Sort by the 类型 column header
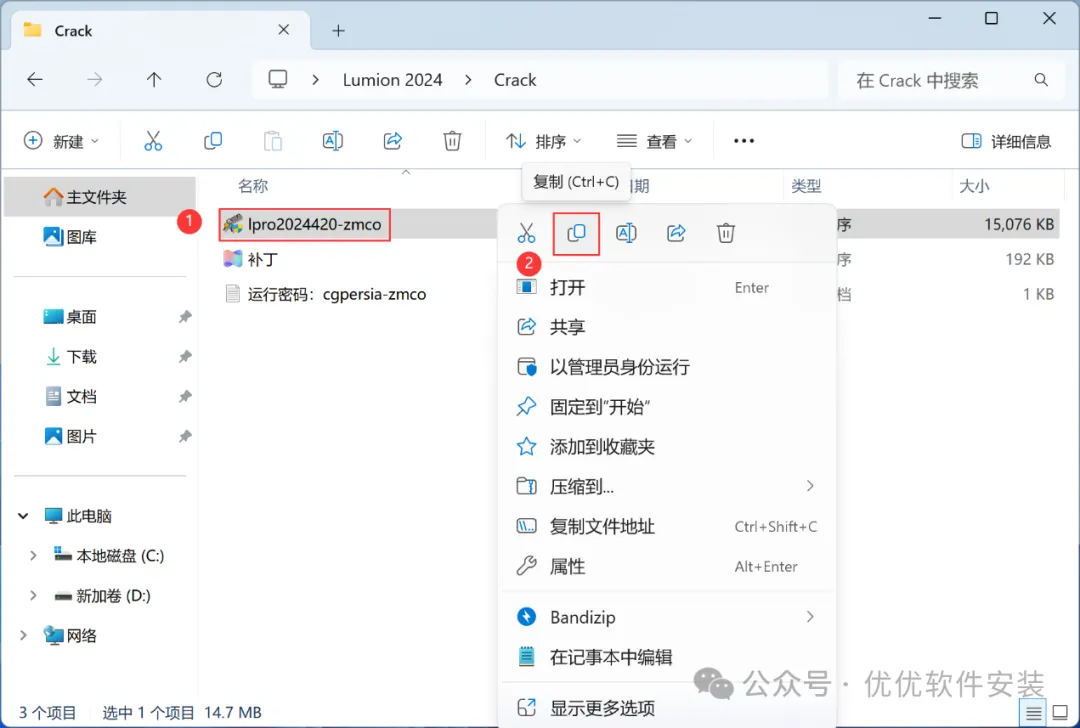This screenshot has height=728, width=1080. click(x=807, y=186)
